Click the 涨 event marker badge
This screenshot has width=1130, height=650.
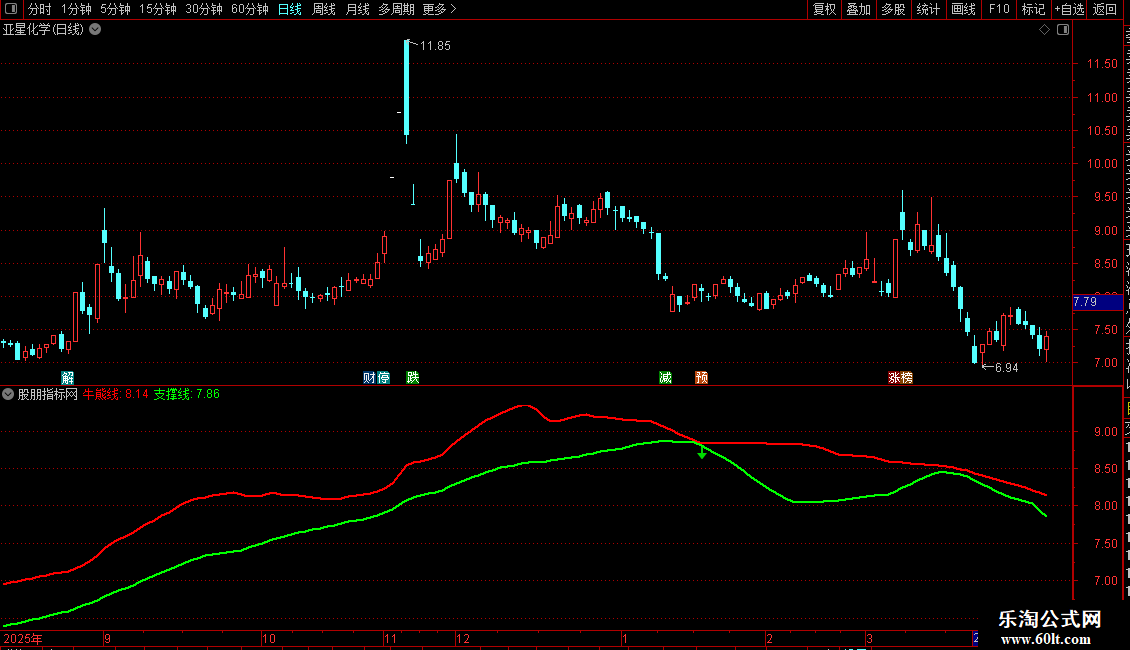click(894, 378)
